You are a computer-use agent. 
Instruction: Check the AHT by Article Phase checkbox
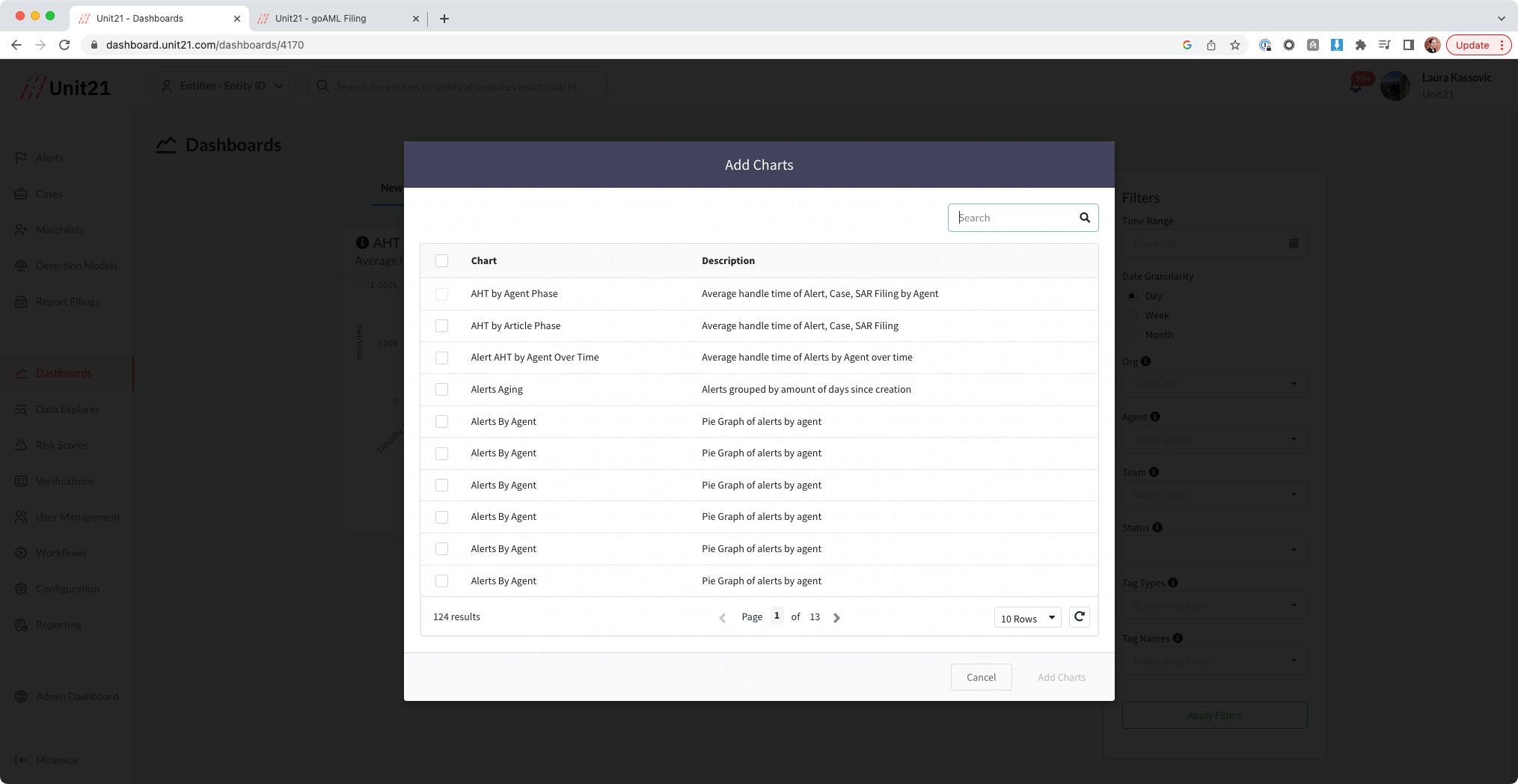(442, 326)
